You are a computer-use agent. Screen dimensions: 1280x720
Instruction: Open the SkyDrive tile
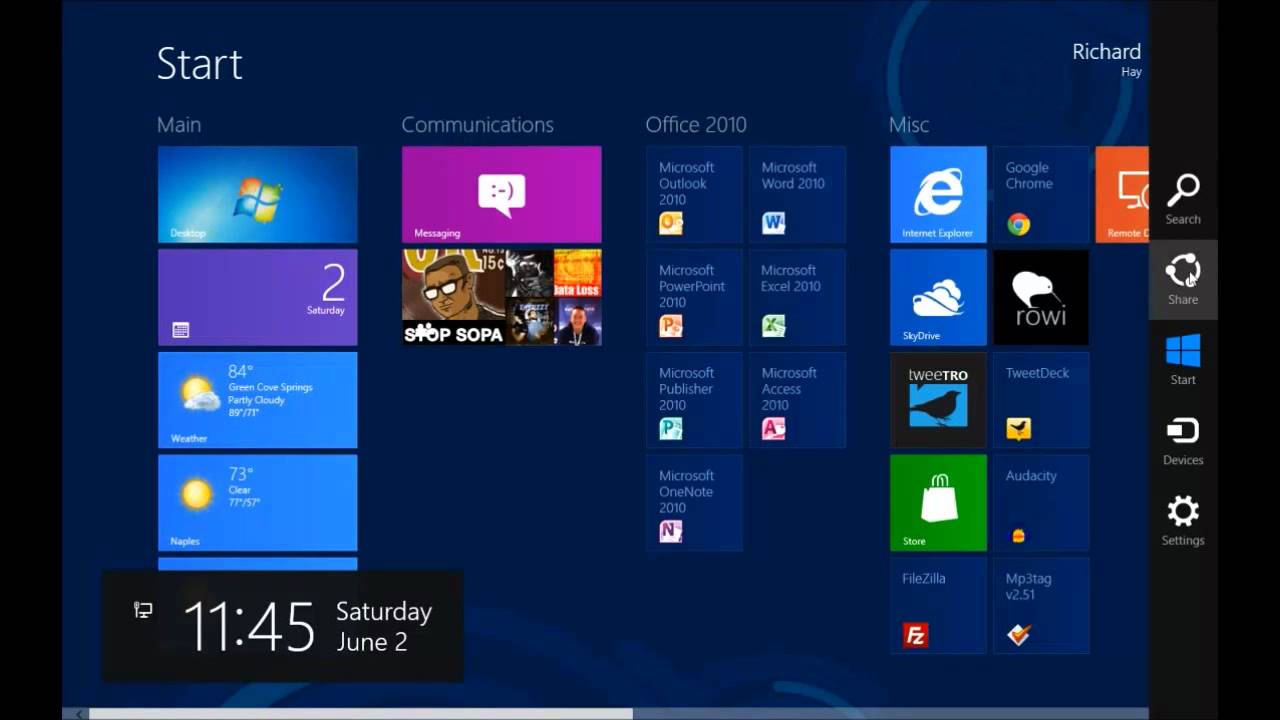[938, 297]
